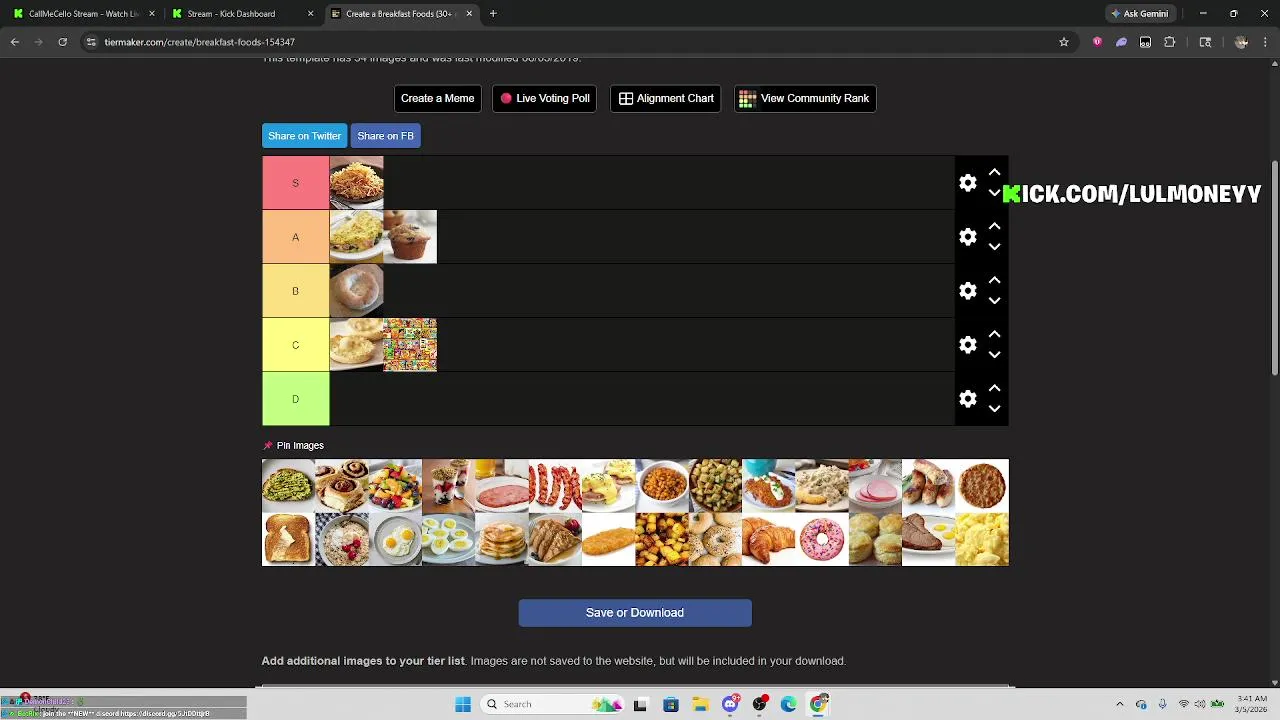Select the orange A tier label
Viewport: 1280px width, 720px height.
pos(295,237)
